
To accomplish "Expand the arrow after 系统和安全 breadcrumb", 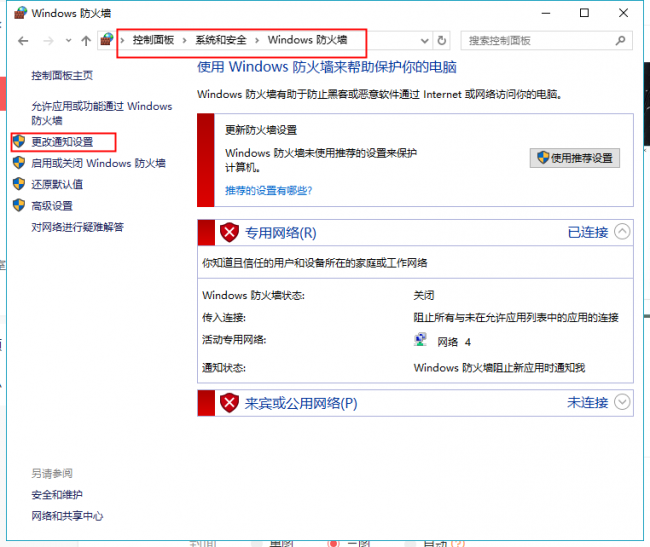I will tap(257, 40).
